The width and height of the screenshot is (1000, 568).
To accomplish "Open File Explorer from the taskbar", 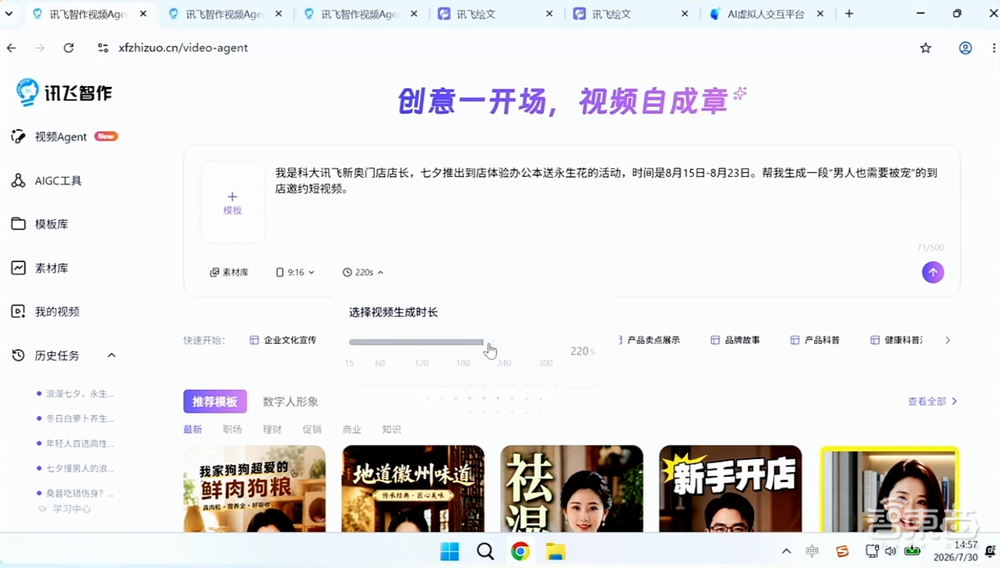I will (x=555, y=551).
